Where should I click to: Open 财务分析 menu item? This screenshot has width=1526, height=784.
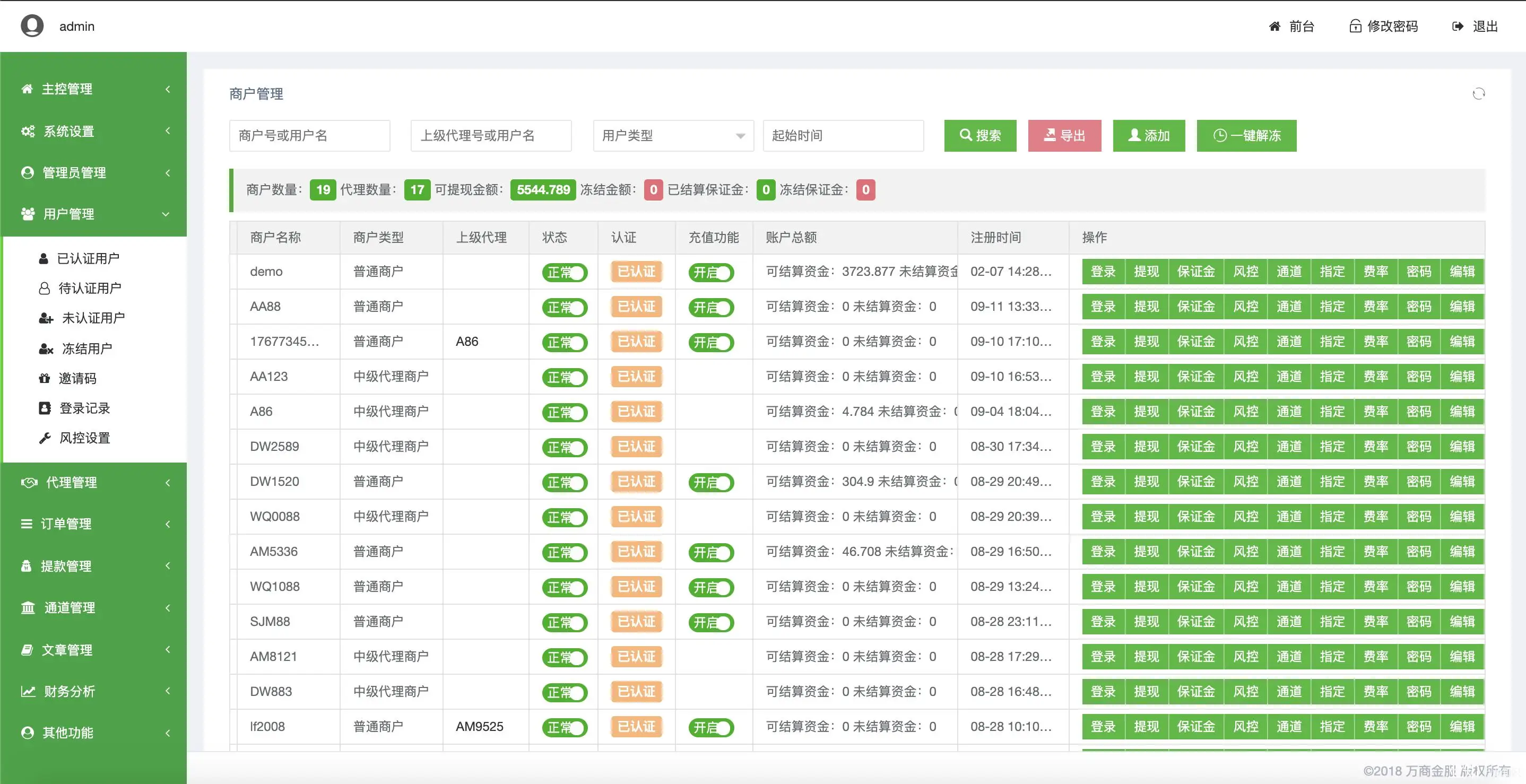[x=93, y=691]
